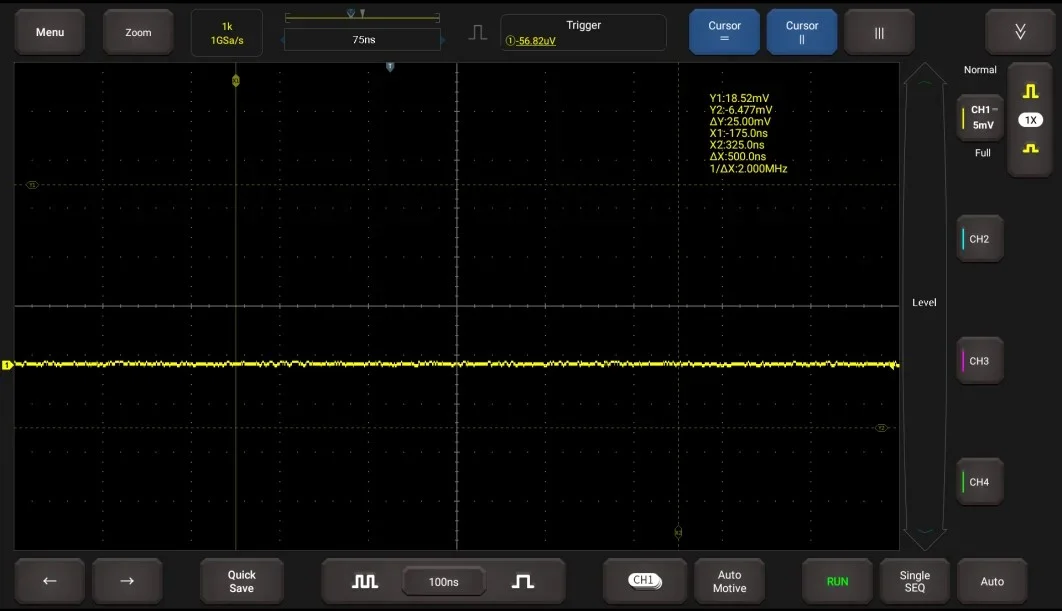
Task: Click the trigger position T marker
Action: [x=389, y=66]
